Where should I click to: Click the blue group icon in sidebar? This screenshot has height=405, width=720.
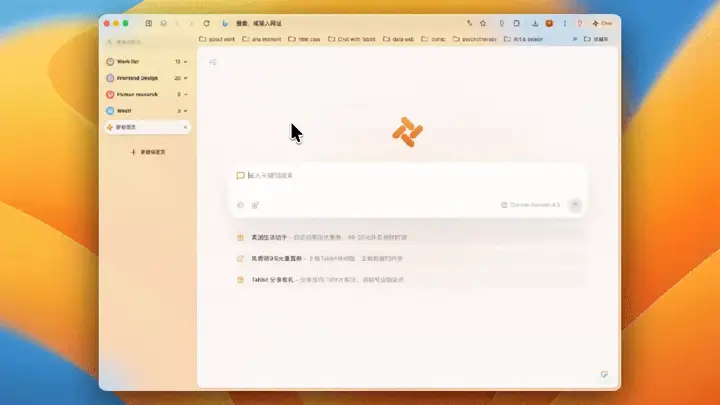coord(110,111)
